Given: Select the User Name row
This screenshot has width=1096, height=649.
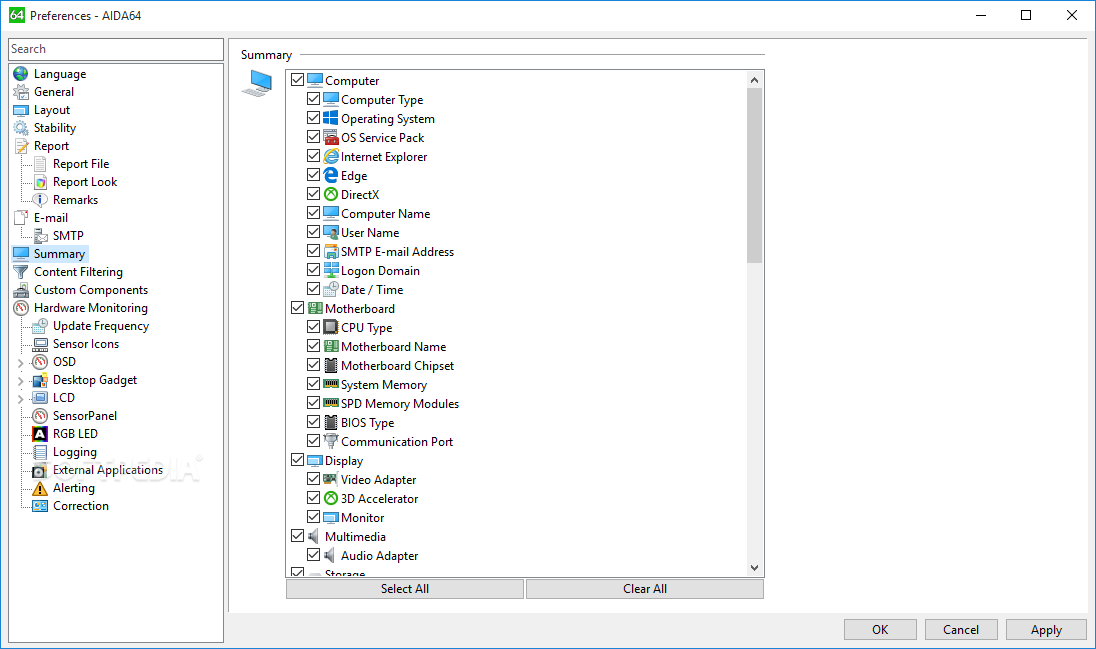Looking at the screenshot, I should 370,232.
